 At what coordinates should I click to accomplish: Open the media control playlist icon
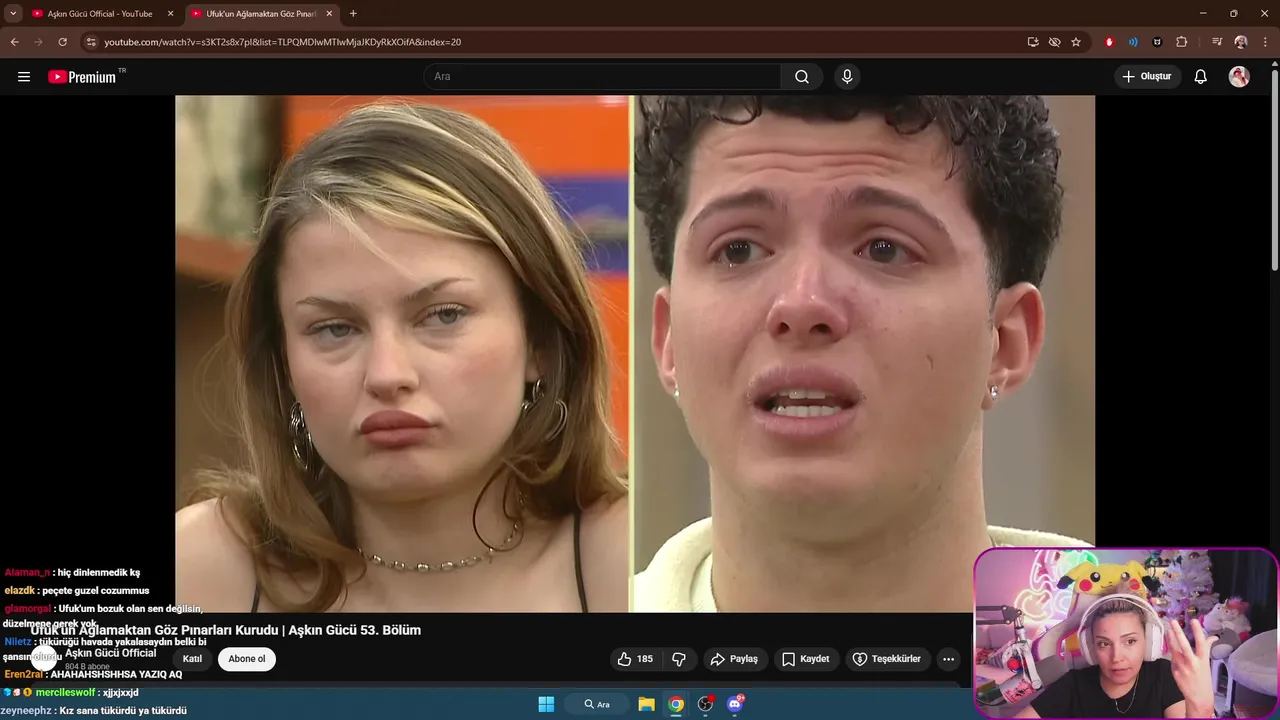pos(1217,42)
